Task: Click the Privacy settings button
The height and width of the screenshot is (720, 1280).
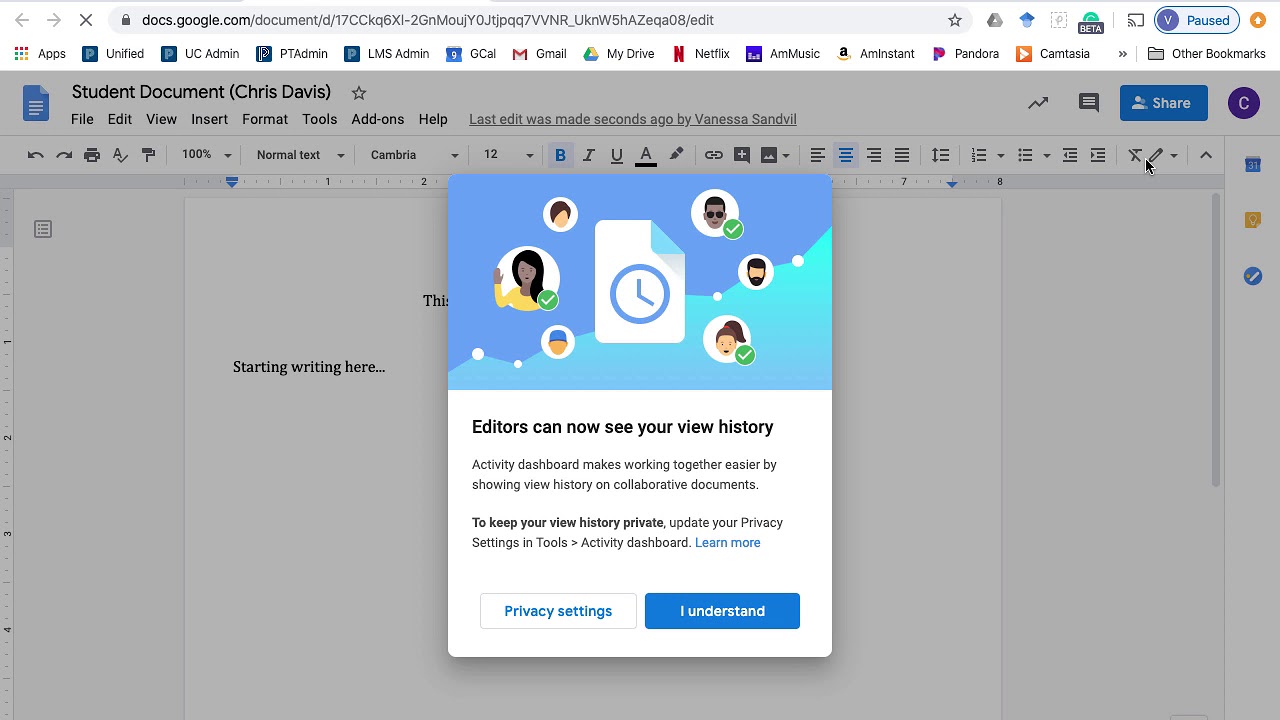Action: [558, 611]
